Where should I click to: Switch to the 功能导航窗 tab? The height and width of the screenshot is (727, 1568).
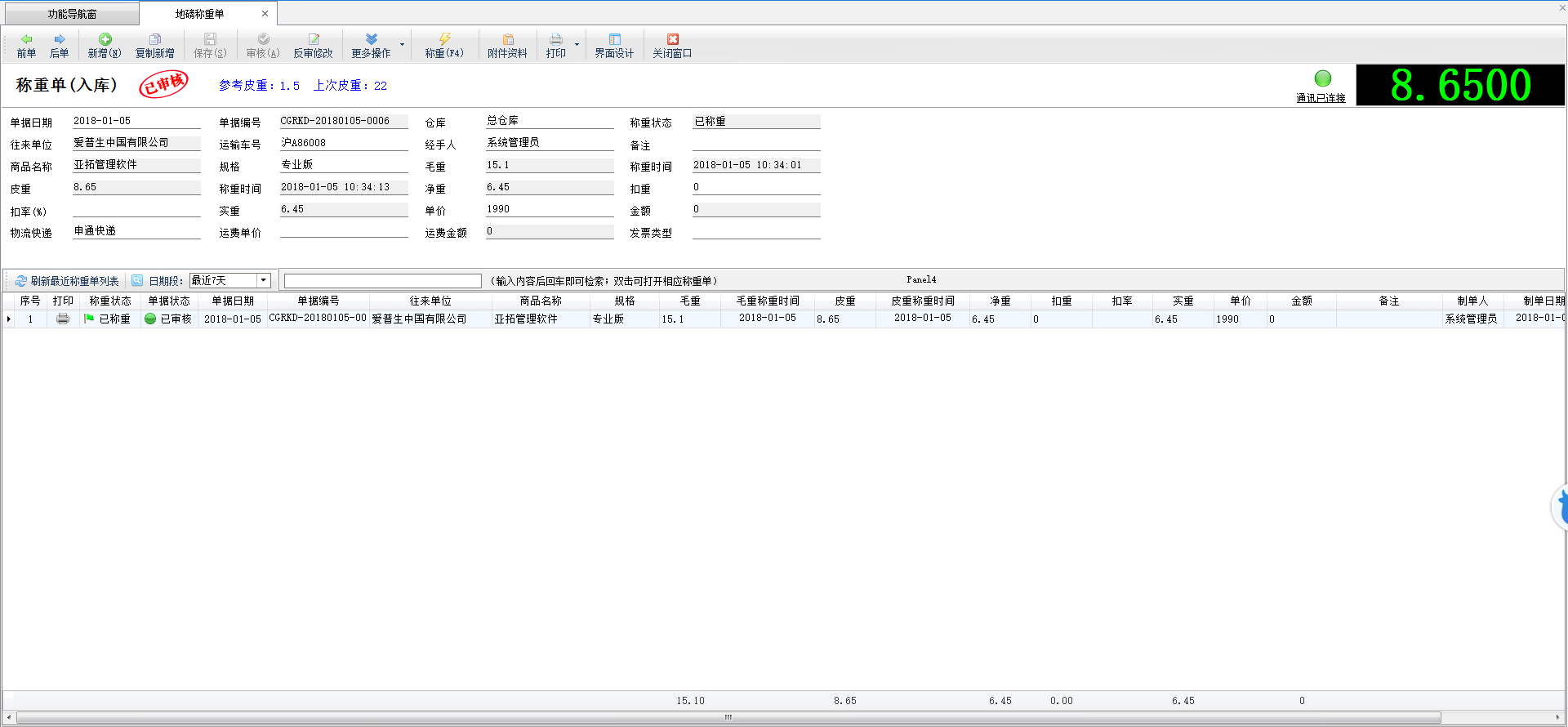click(x=72, y=14)
